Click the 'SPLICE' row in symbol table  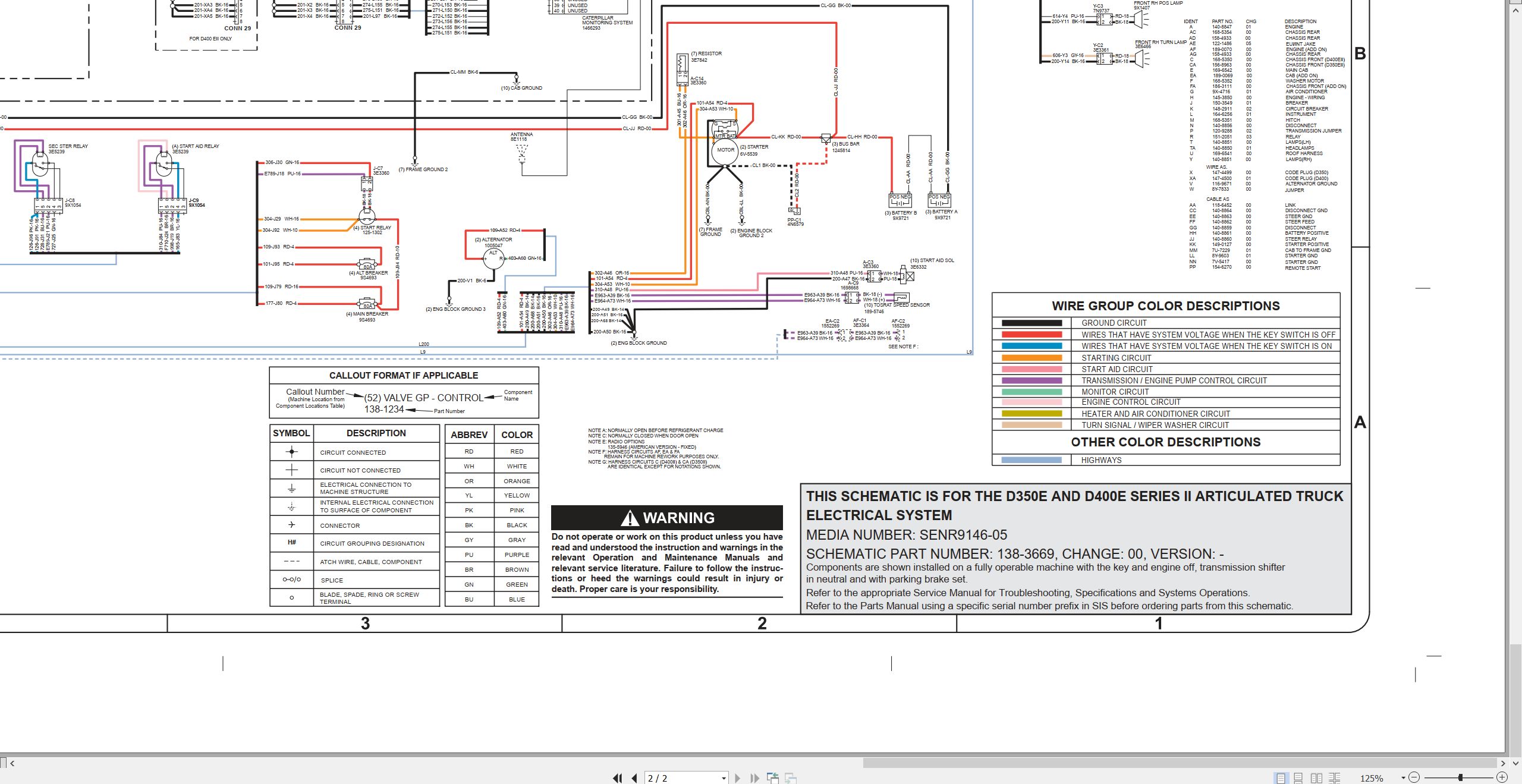click(332, 580)
